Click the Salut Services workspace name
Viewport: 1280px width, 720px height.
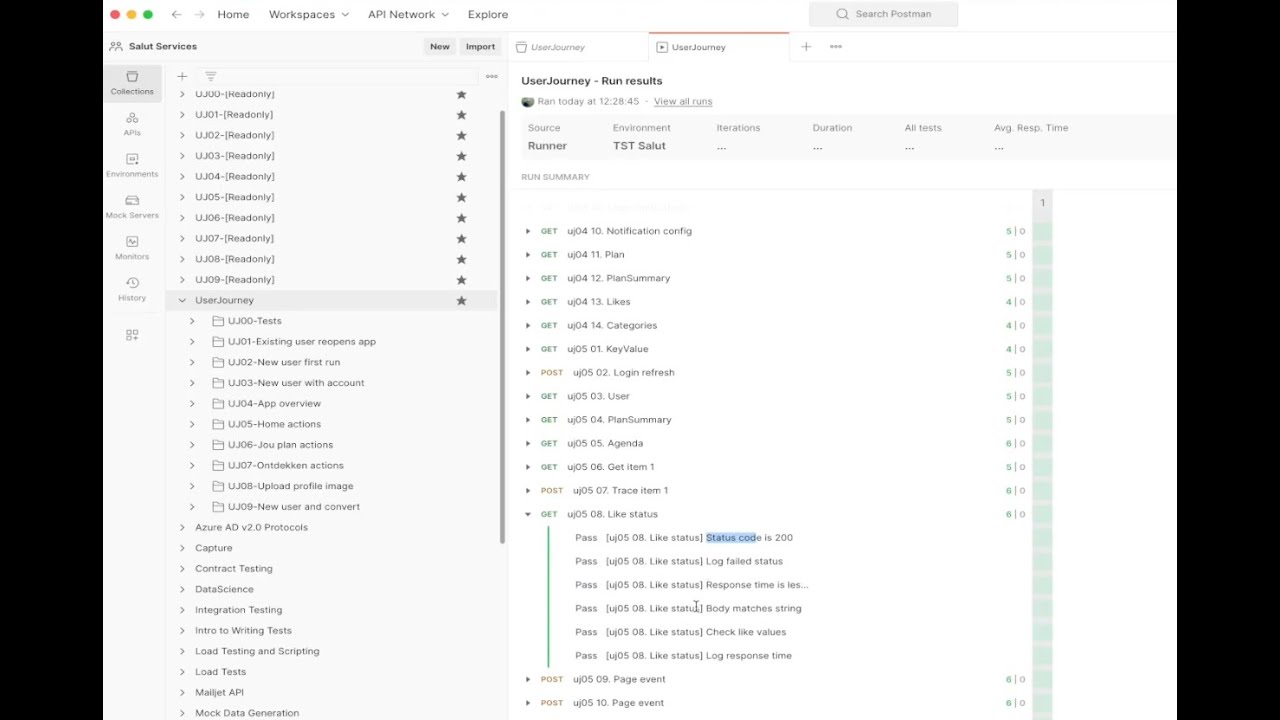point(163,46)
